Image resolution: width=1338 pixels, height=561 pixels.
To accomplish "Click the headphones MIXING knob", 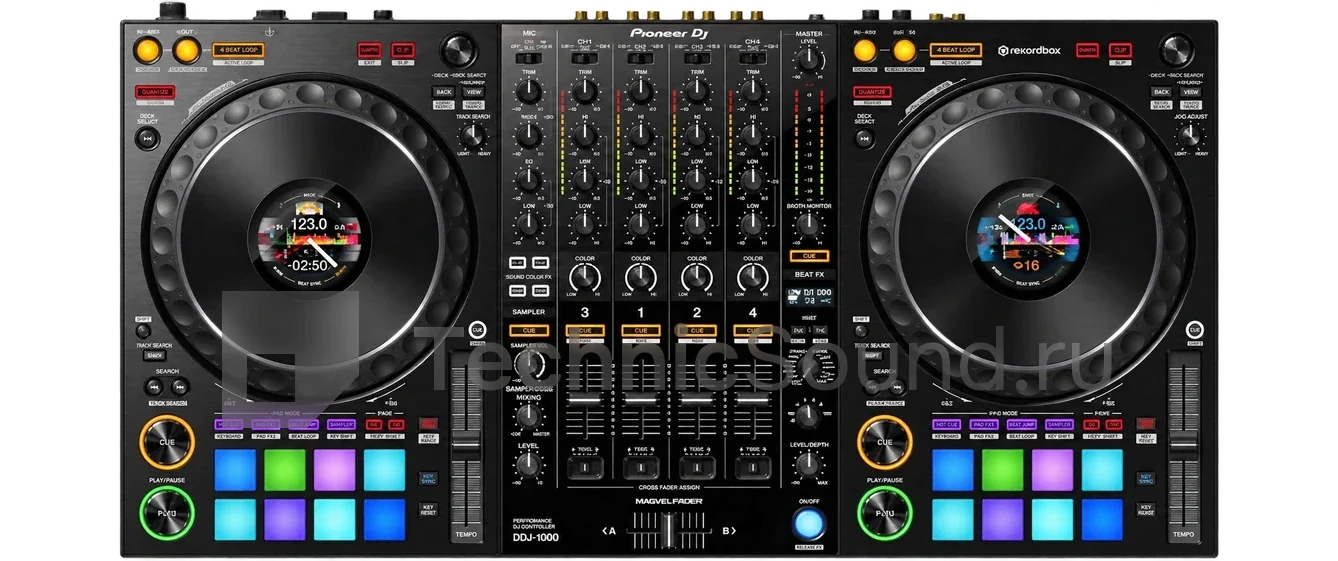I will pyautogui.click(x=529, y=416).
